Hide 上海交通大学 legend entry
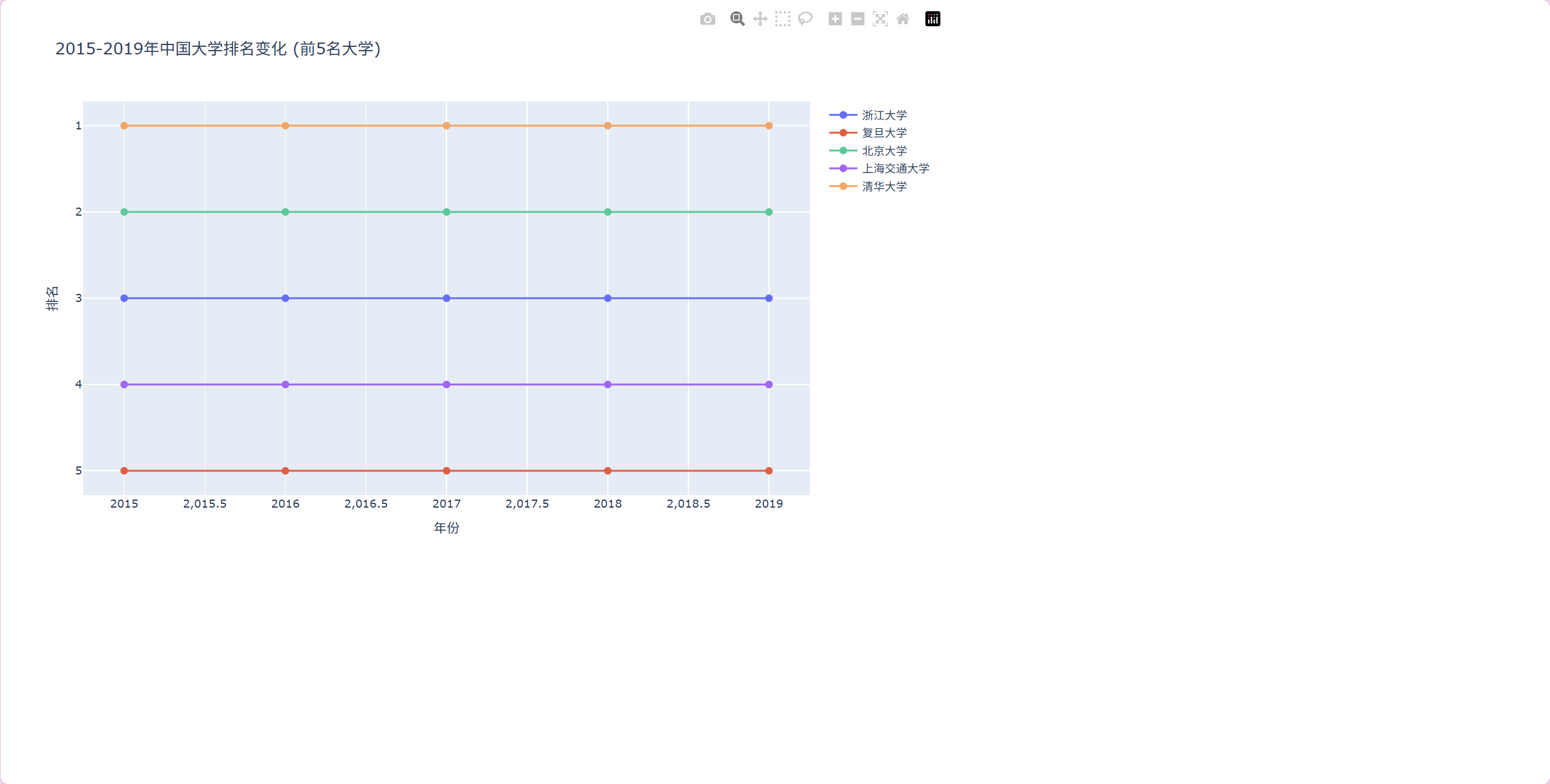This screenshot has width=1550, height=784. pyautogui.click(x=895, y=168)
